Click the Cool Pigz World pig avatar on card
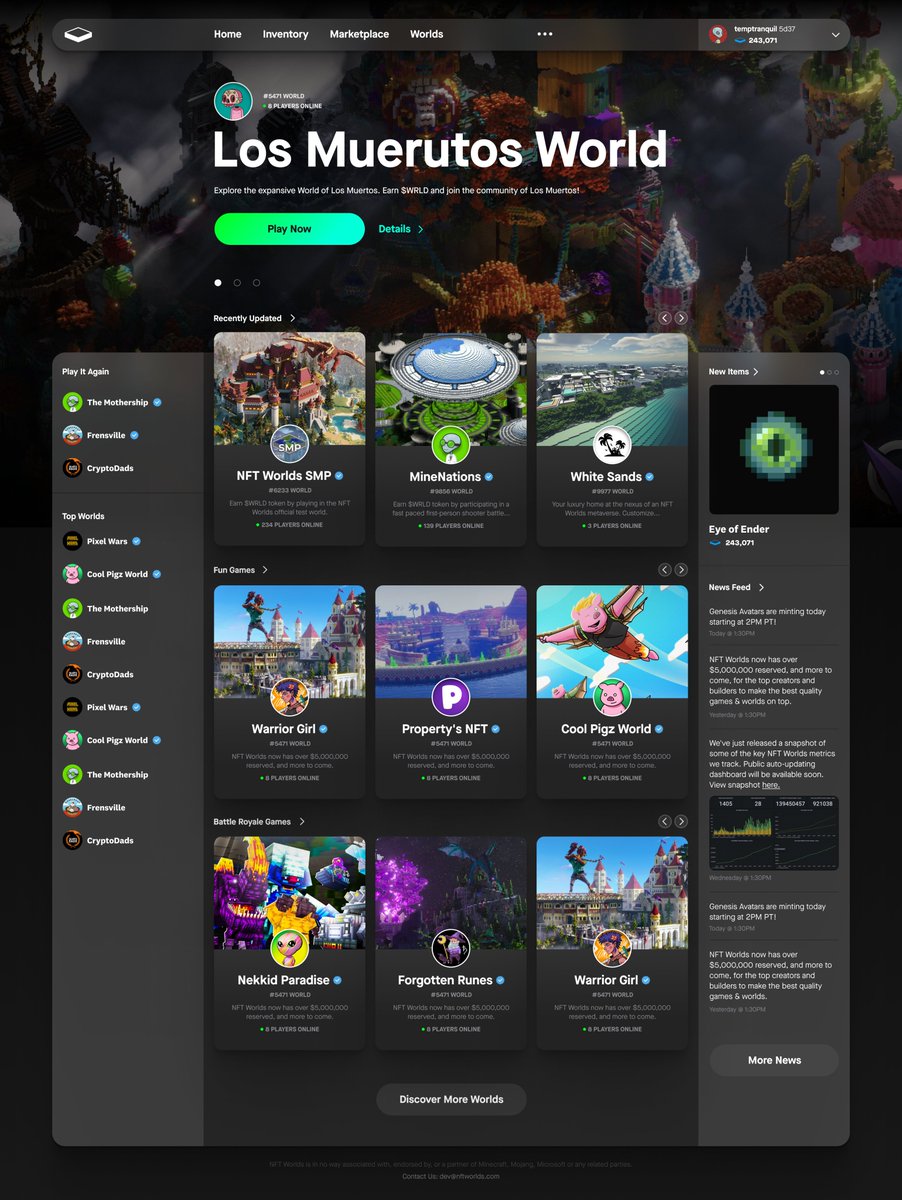 point(612,696)
